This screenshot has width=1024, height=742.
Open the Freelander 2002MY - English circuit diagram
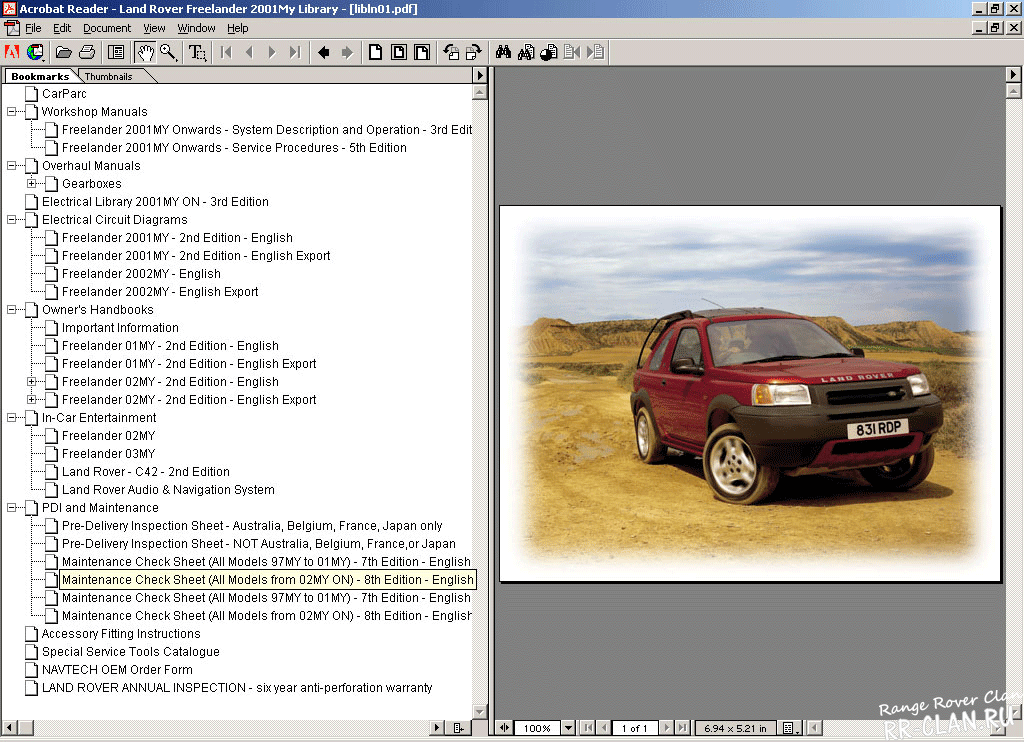click(141, 274)
